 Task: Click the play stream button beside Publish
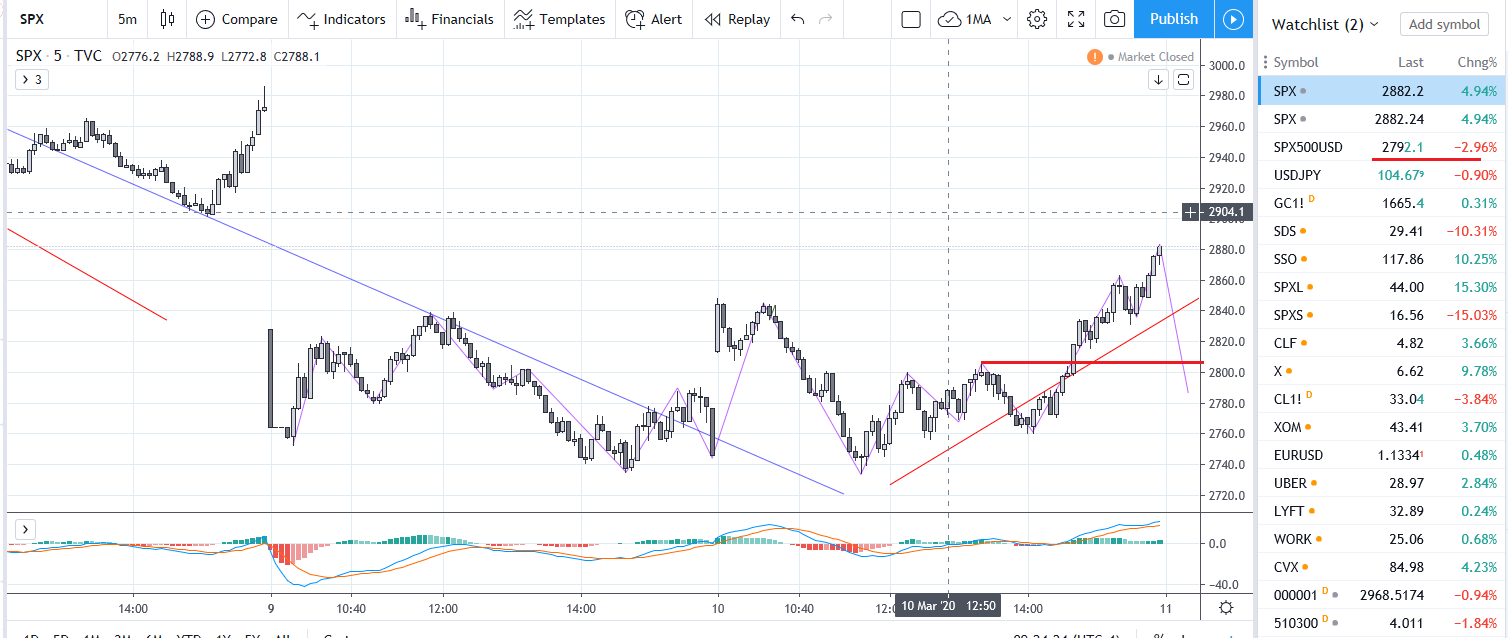coord(1234,19)
